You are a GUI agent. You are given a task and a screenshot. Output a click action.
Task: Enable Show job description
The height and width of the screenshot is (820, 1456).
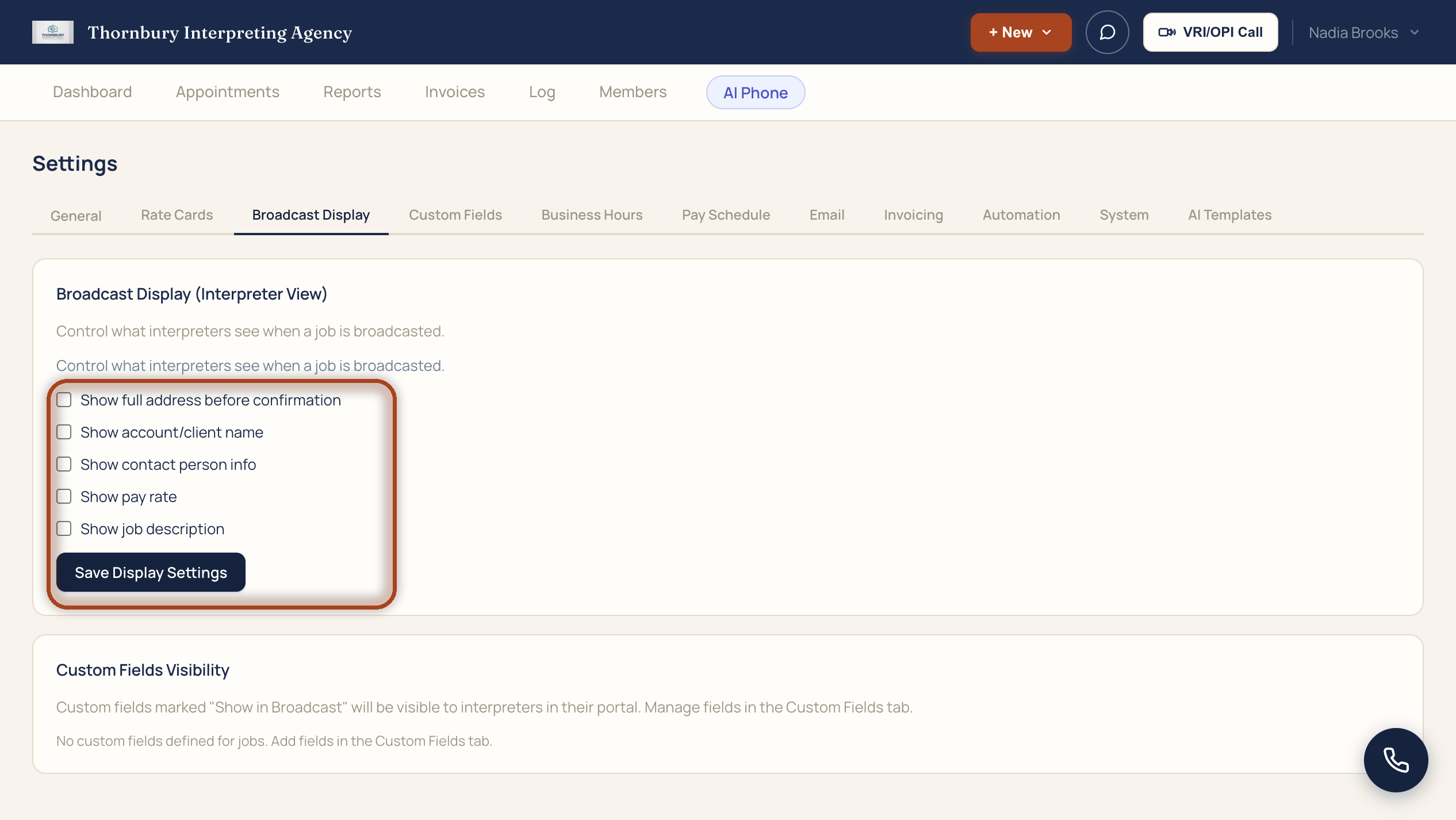pos(64,528)
